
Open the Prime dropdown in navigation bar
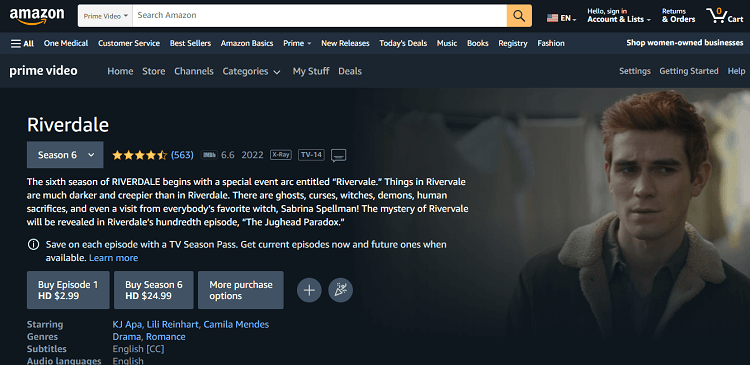pos(297,44)
